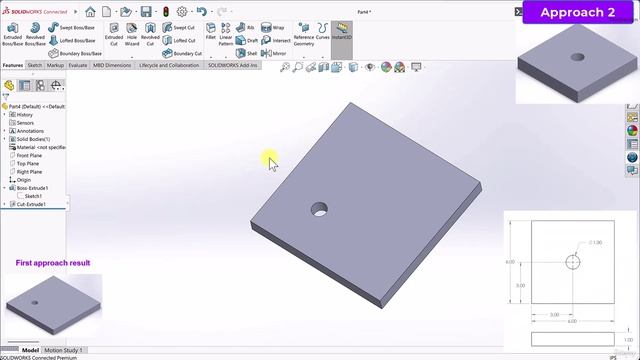The image size is (640, 360).
Task: Switch to the Evaluate tab
Action: [78, 65]
